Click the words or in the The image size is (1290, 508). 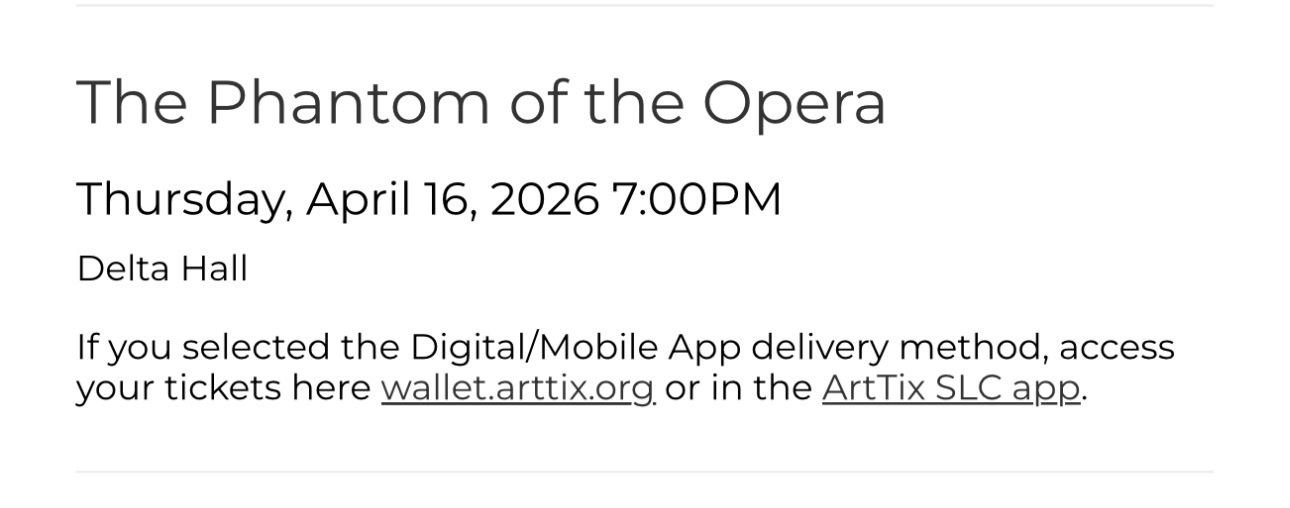point(738,388)
